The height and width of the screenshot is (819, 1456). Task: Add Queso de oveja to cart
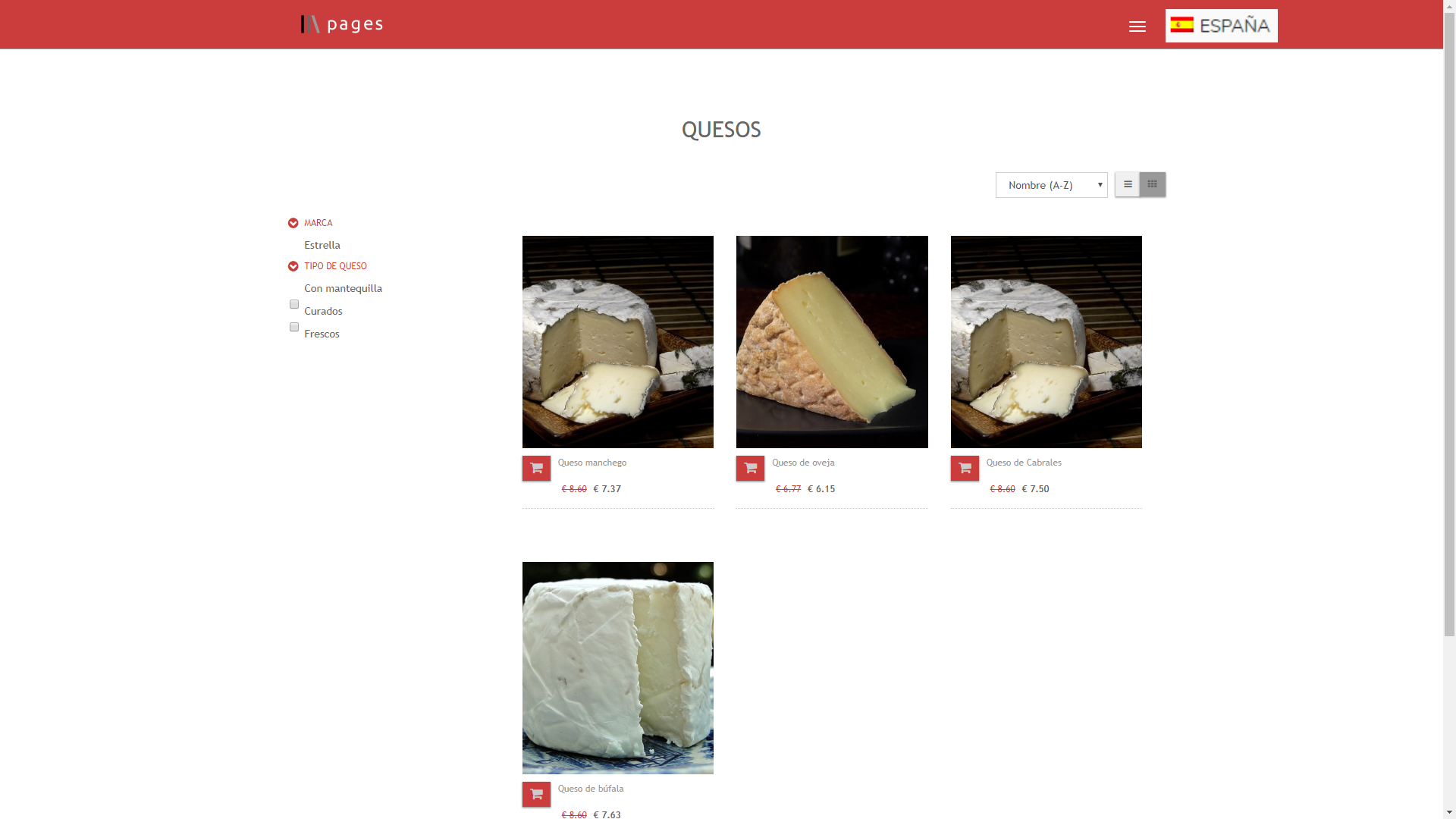[x=750, y=468]
